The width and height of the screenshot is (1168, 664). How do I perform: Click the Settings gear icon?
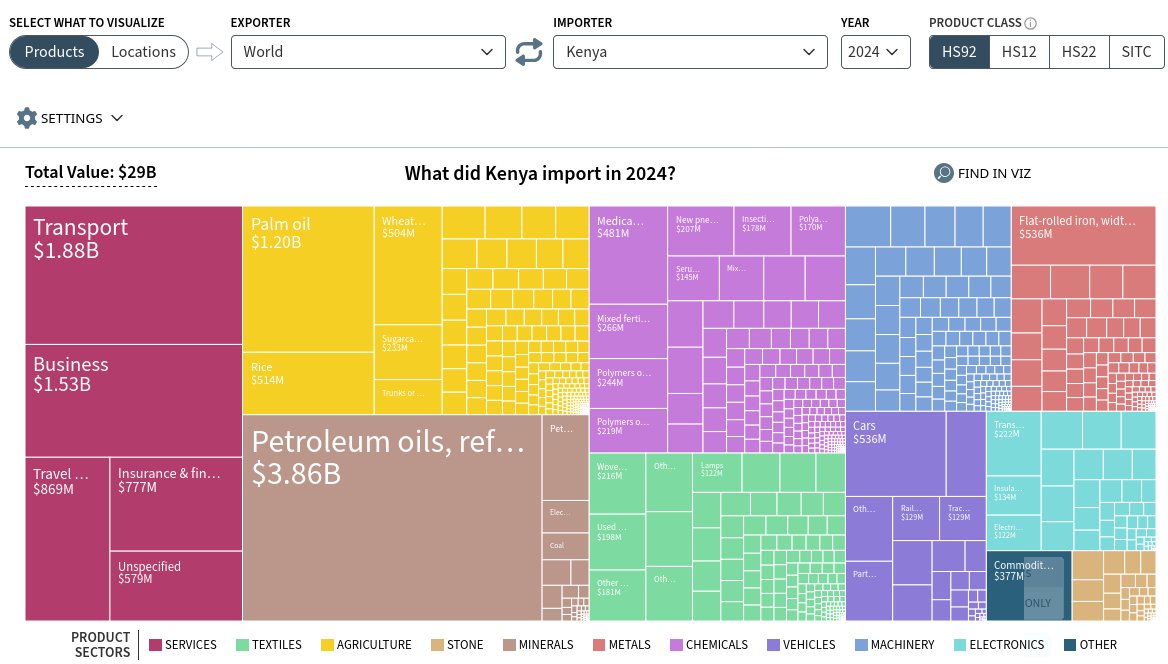(x=27, y=118)
